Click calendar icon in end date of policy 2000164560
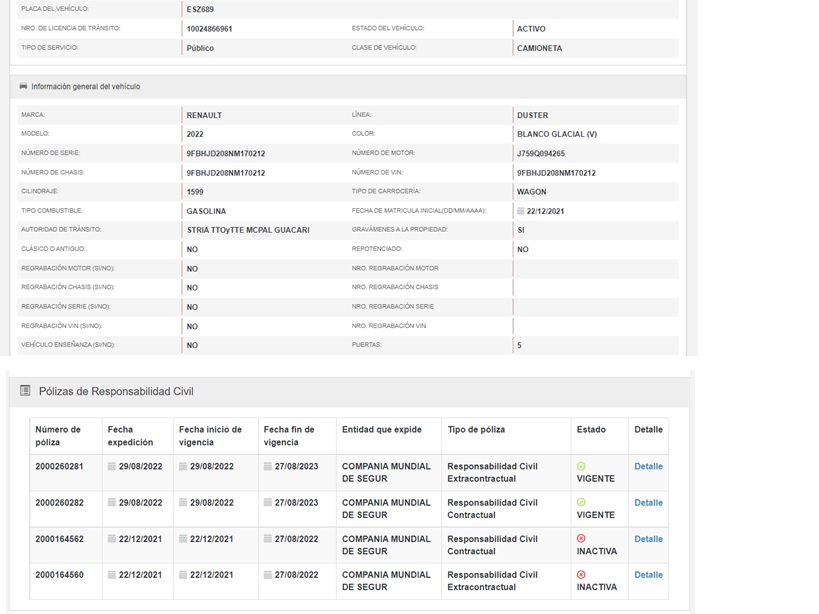 coord(268,575)
